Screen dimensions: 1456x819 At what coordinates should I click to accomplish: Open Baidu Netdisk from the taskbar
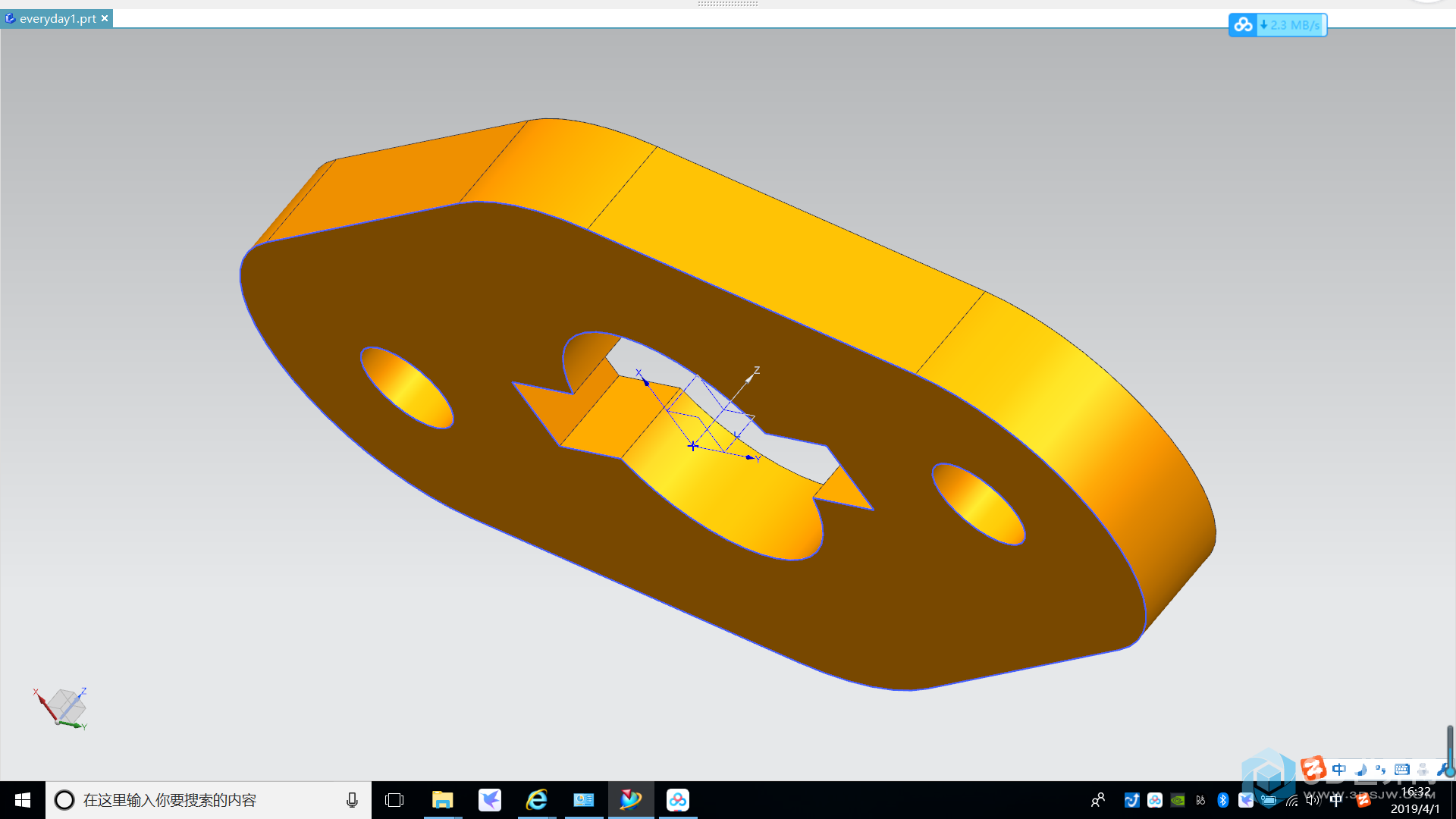tap(678, 800)
